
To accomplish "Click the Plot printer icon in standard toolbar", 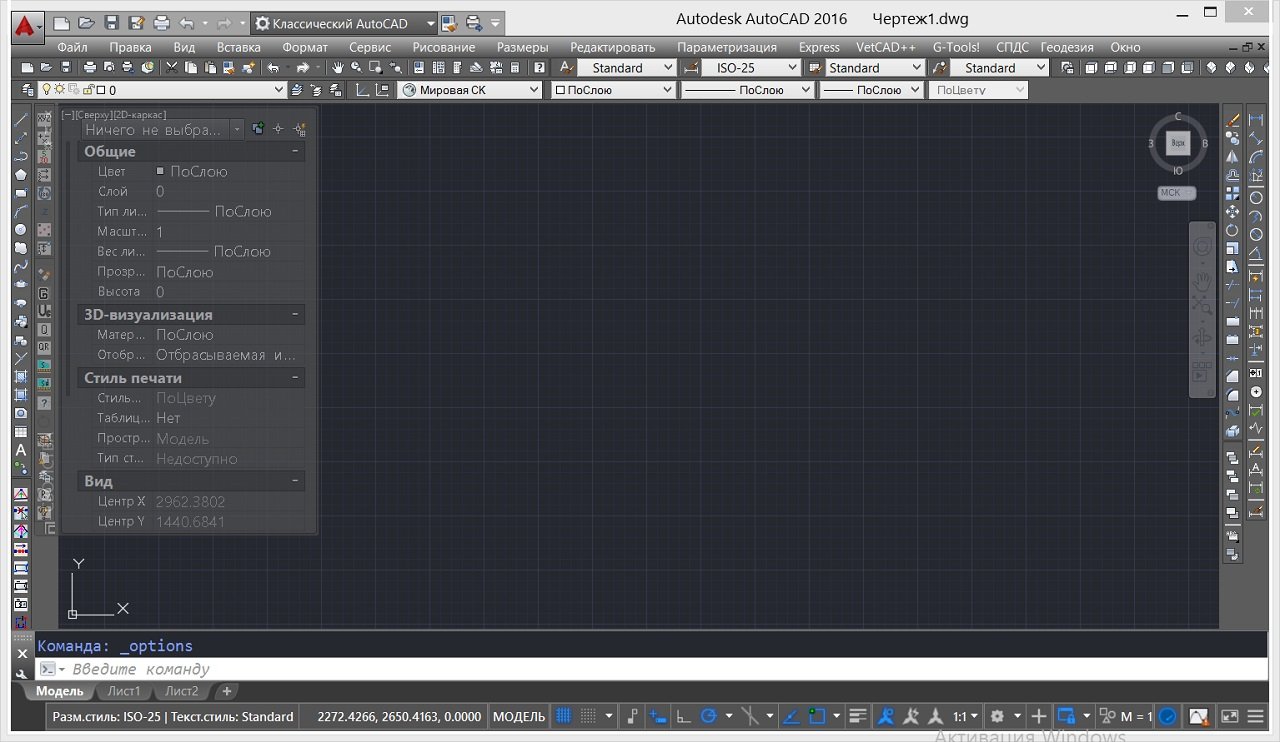I will [x=90, y=68].
